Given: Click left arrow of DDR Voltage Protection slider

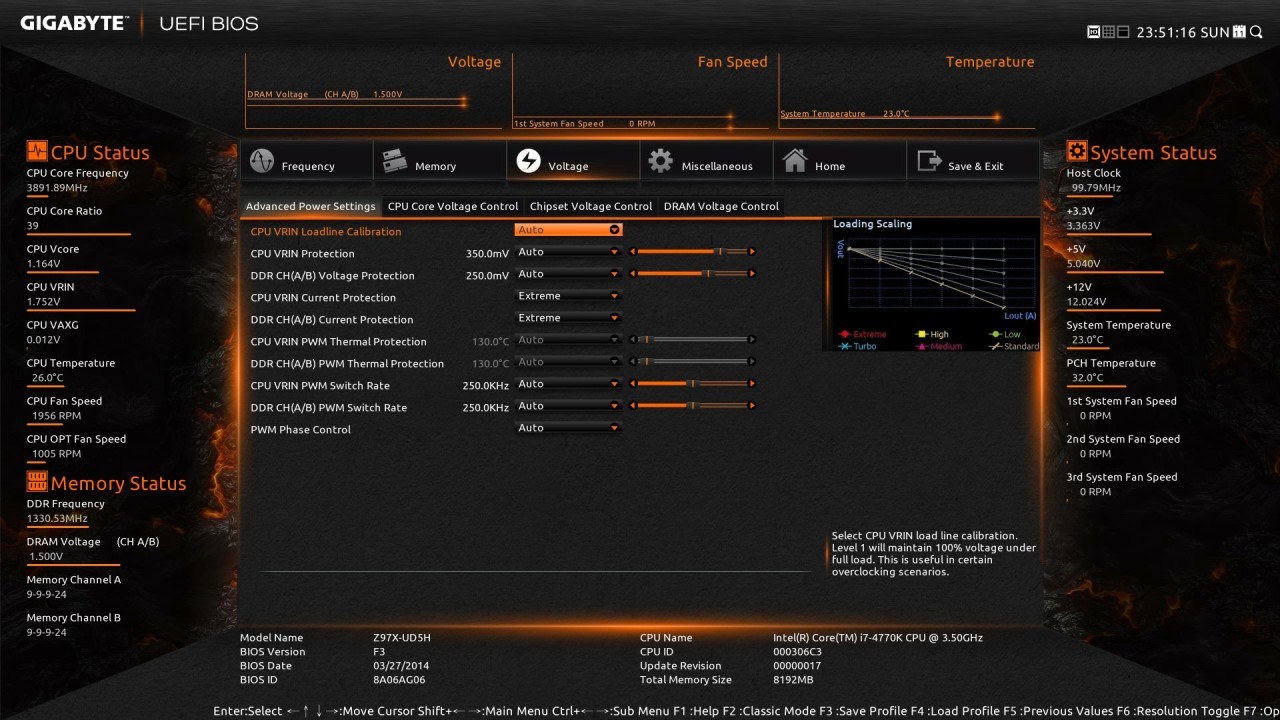Looking at the screenshot, I should [x=632, y=274].
